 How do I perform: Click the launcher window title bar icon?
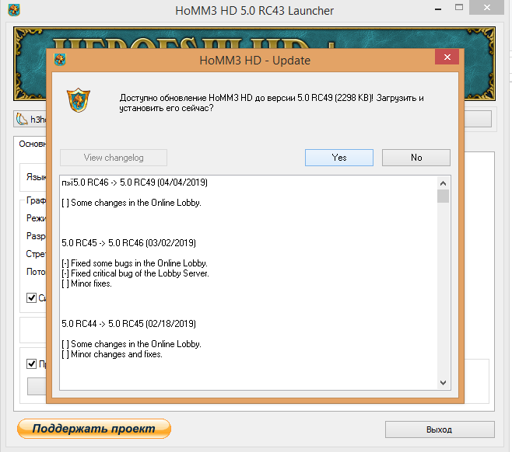(x=14, y=10)
